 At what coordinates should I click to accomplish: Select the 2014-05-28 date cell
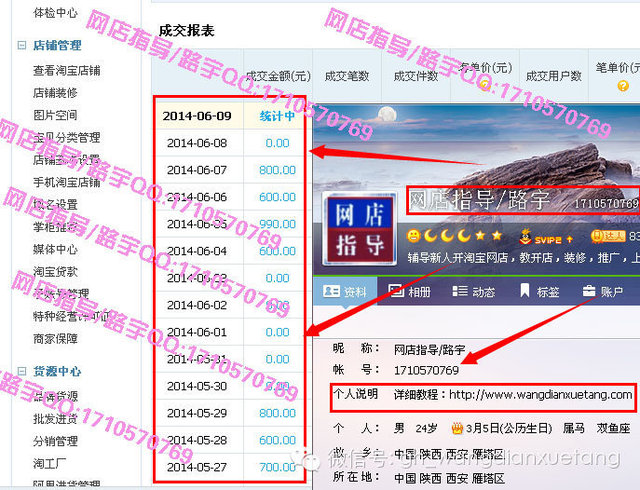tap(197, 440)
